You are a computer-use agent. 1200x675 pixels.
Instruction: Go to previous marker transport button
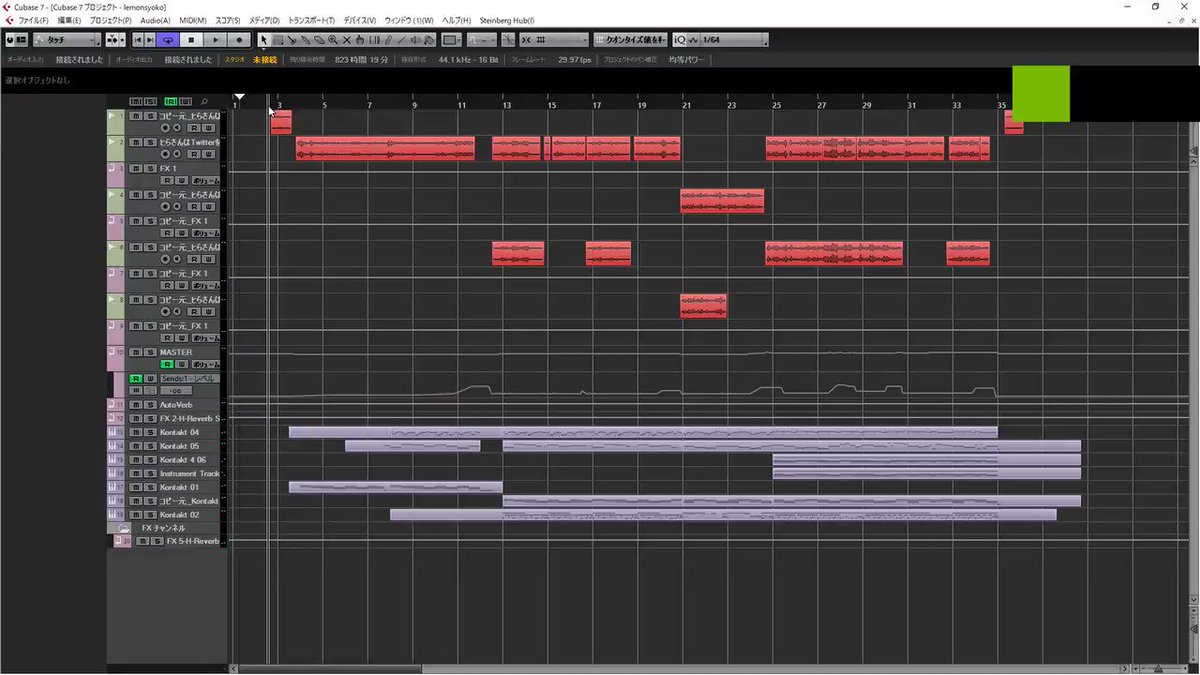tap(138, 40)
